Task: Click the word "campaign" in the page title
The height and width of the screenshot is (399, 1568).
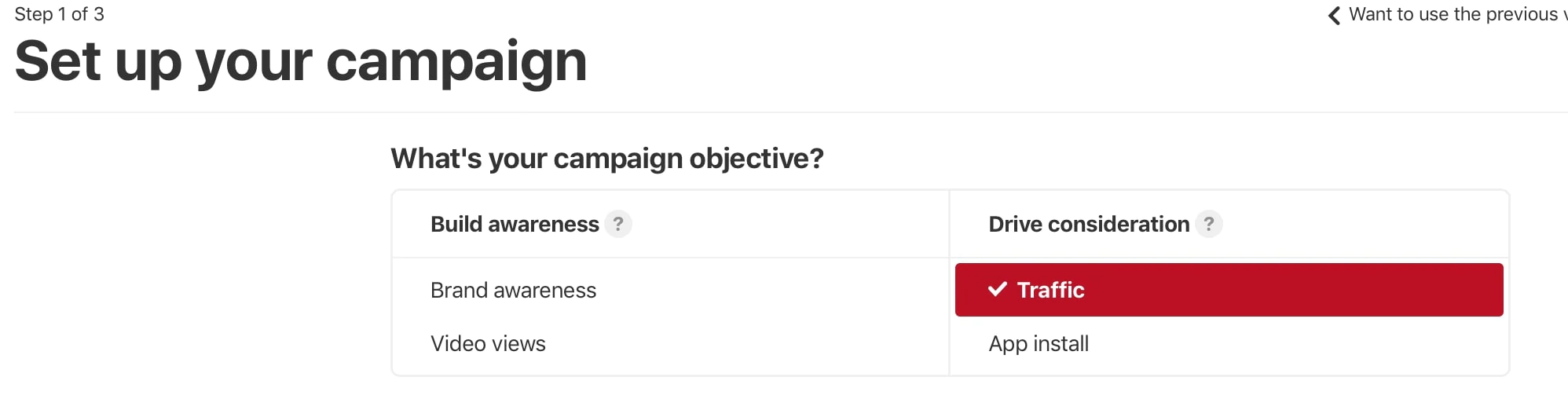Action: coord(456,61)
